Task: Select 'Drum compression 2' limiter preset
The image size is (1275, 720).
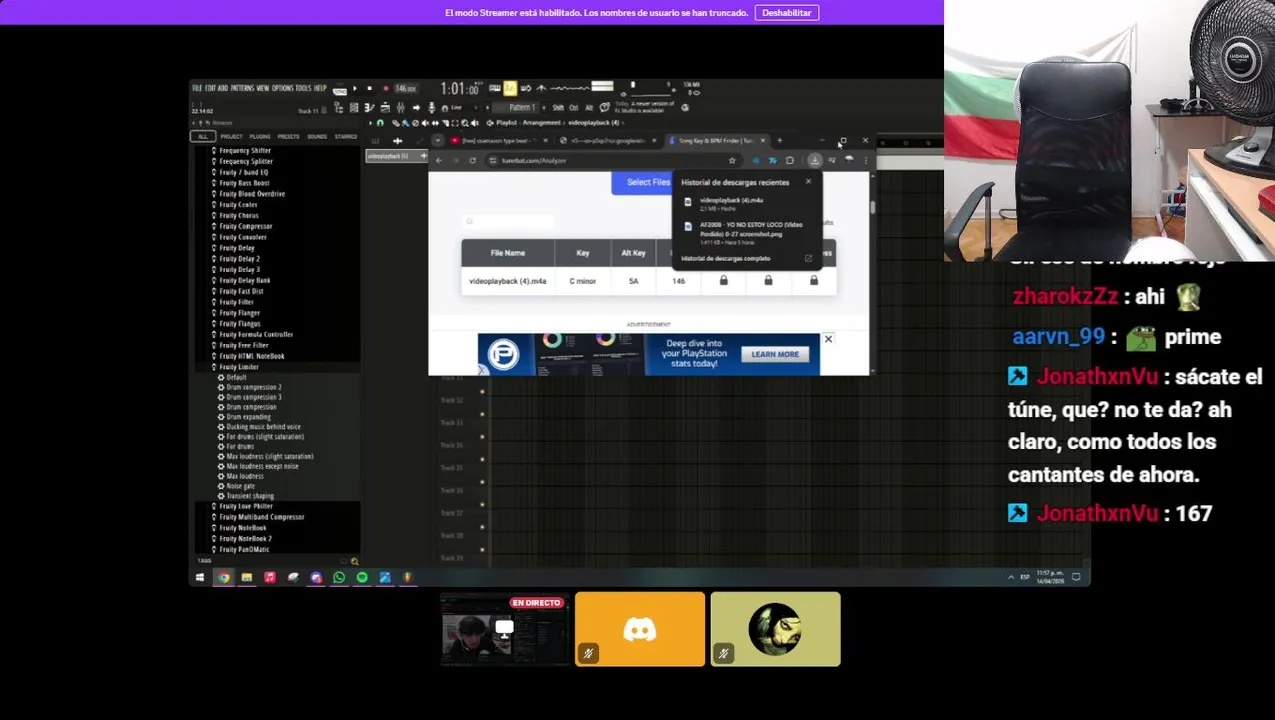Action: click(x=253, y=387)
